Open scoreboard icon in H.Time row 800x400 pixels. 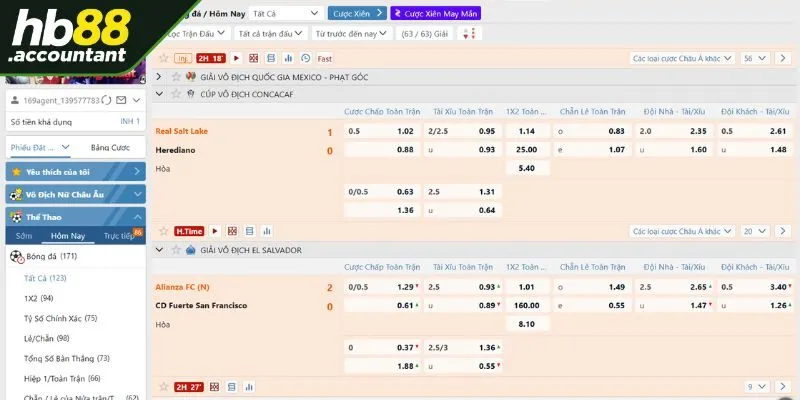click(x=249, y=231)
